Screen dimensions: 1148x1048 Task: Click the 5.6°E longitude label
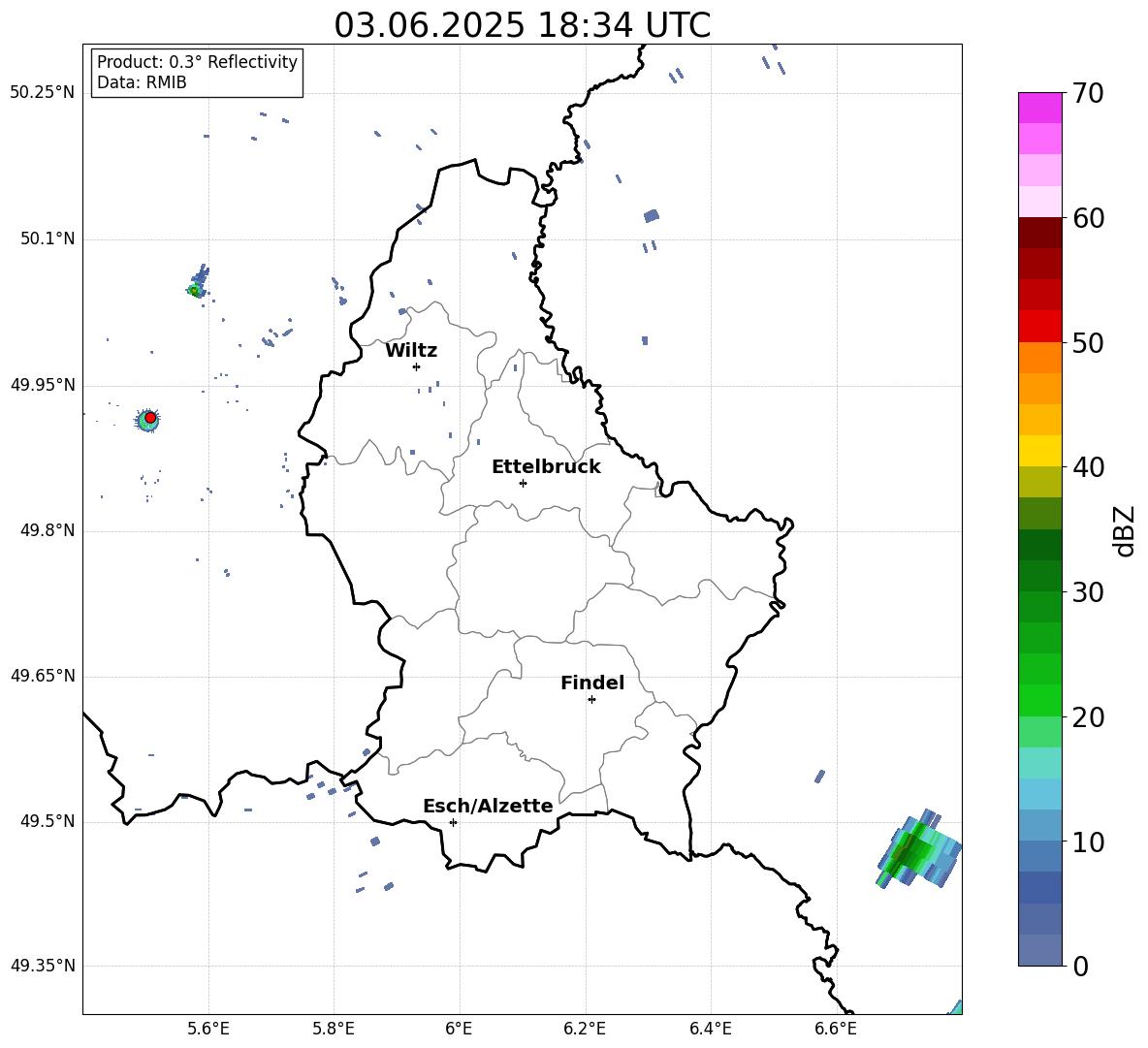[208, 1030]
